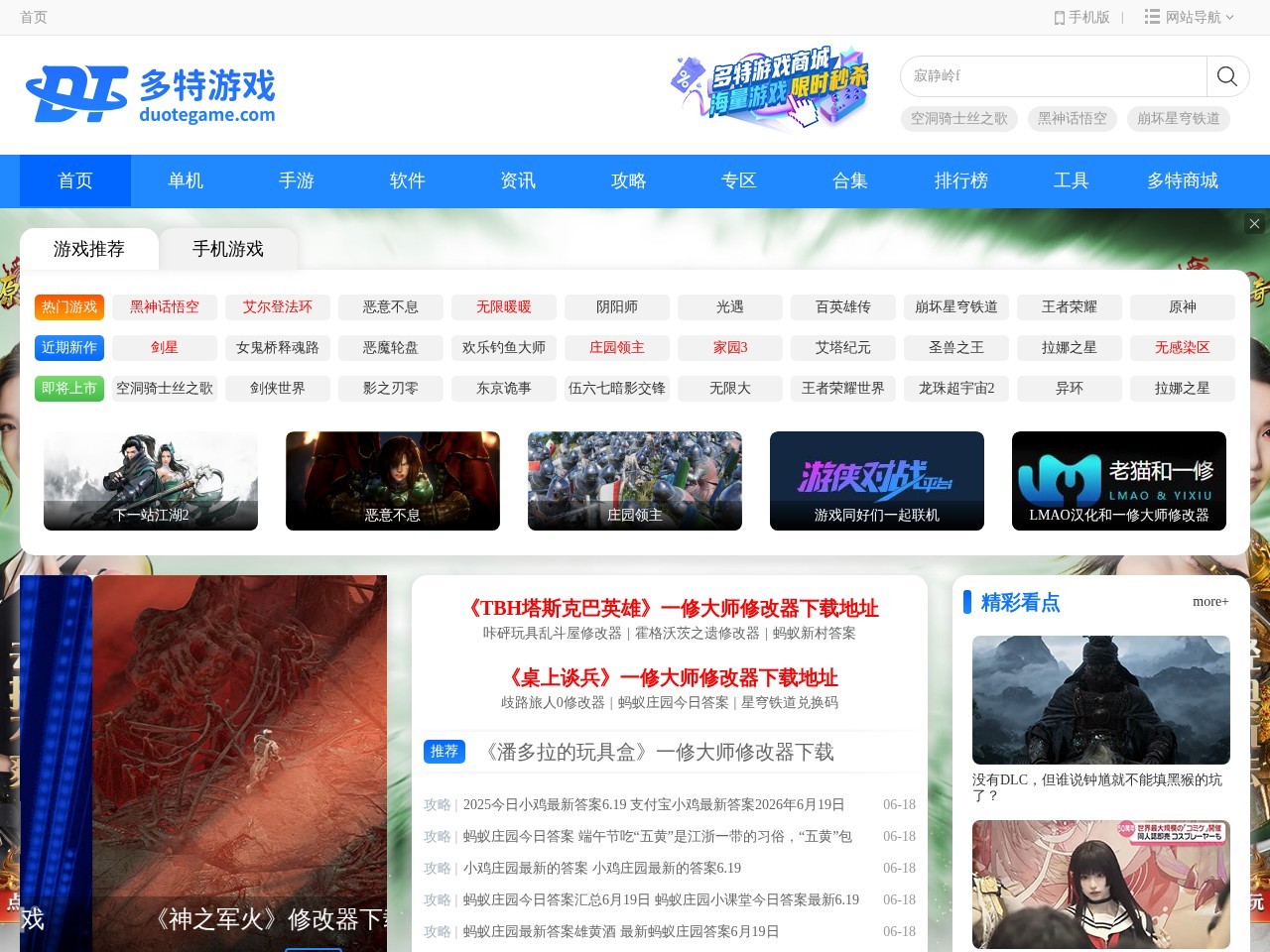Click the 崩坏星穹铁道 search suggestion tag
The image size is (1270, 952).
[x=1179, y=118]
